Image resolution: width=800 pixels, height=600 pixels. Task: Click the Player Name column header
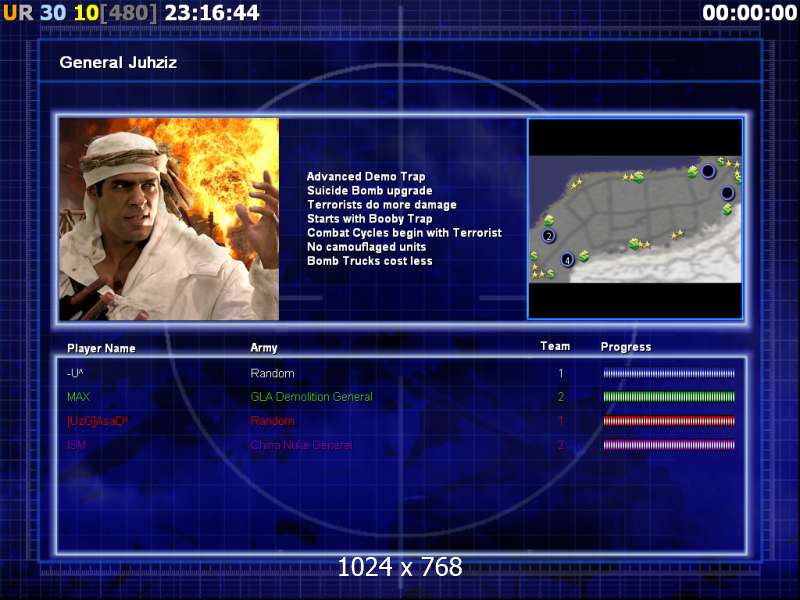pyautogui.click(x=101, y=348)
